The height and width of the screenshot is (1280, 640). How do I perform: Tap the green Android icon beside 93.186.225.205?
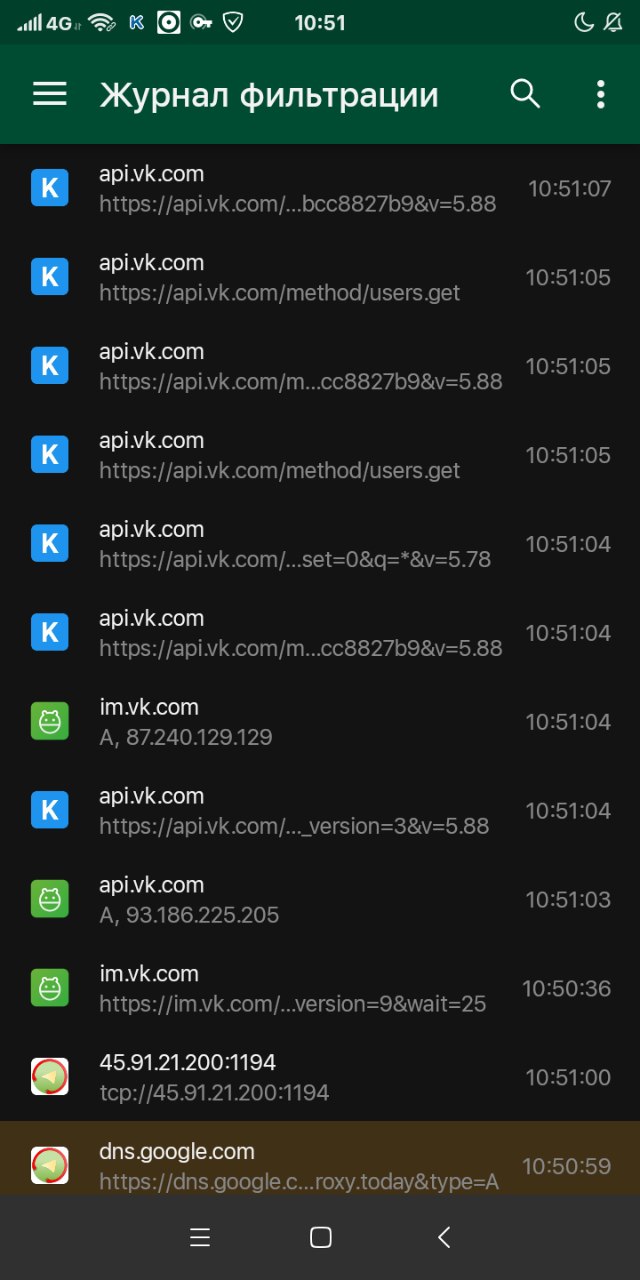pyautogui.click(x=50, y=900)
